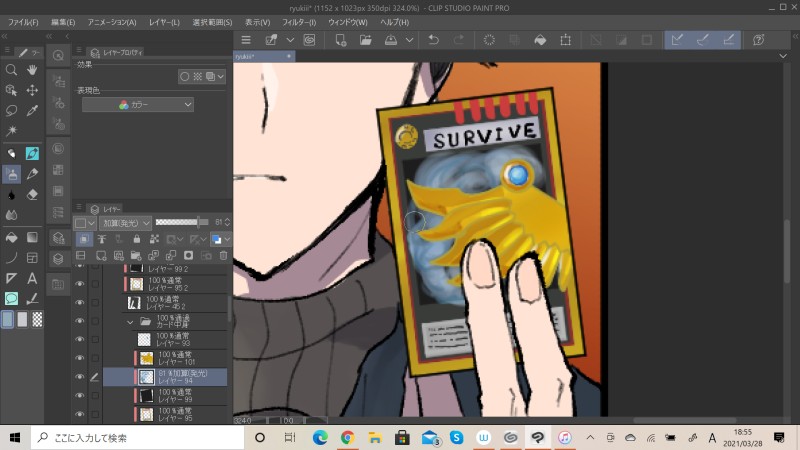Click the Scale/rotate transform icon
800x450 pixels.
click(x=565, y=40)
